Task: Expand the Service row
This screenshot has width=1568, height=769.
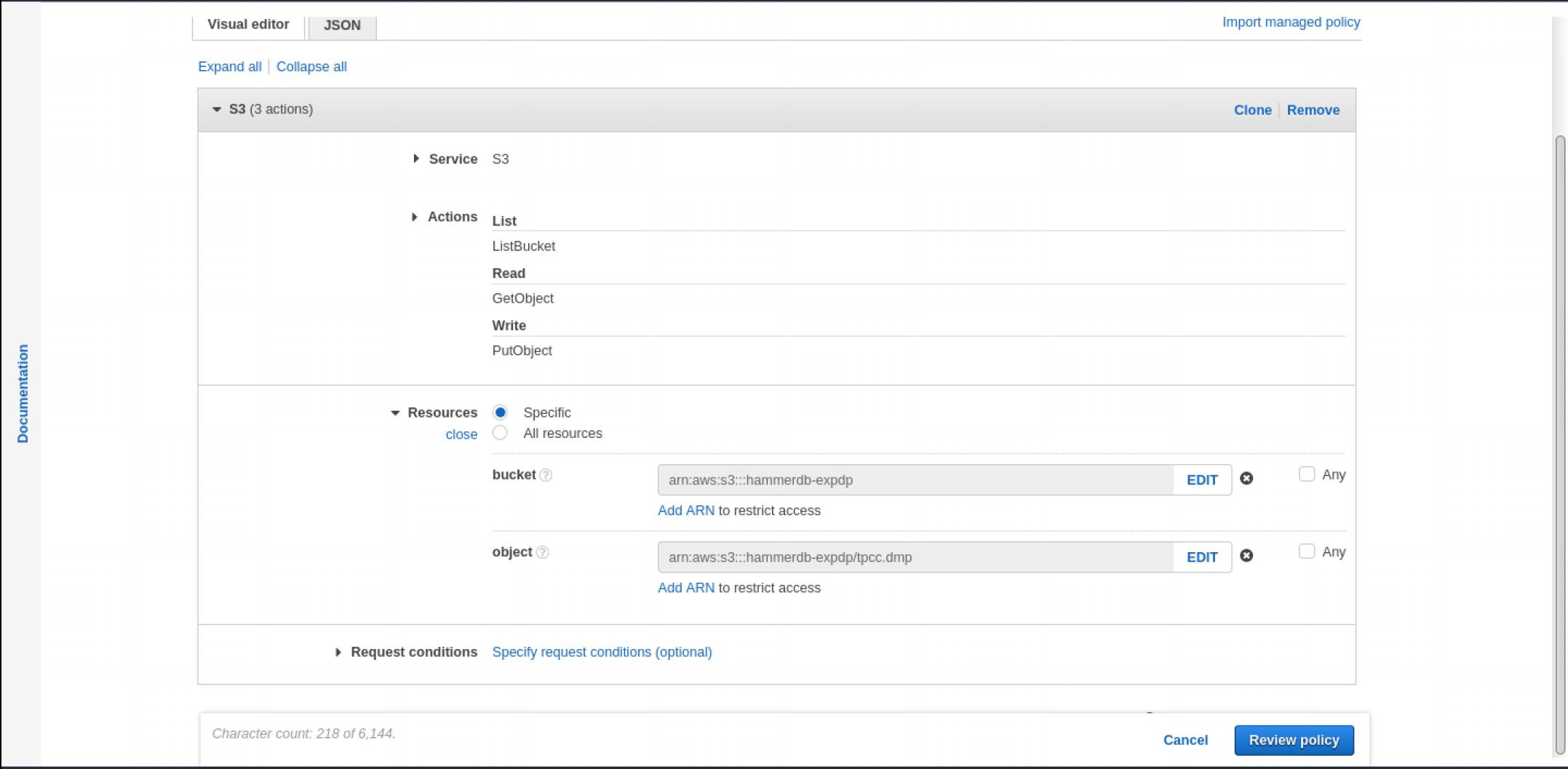Action: point(415,159)
